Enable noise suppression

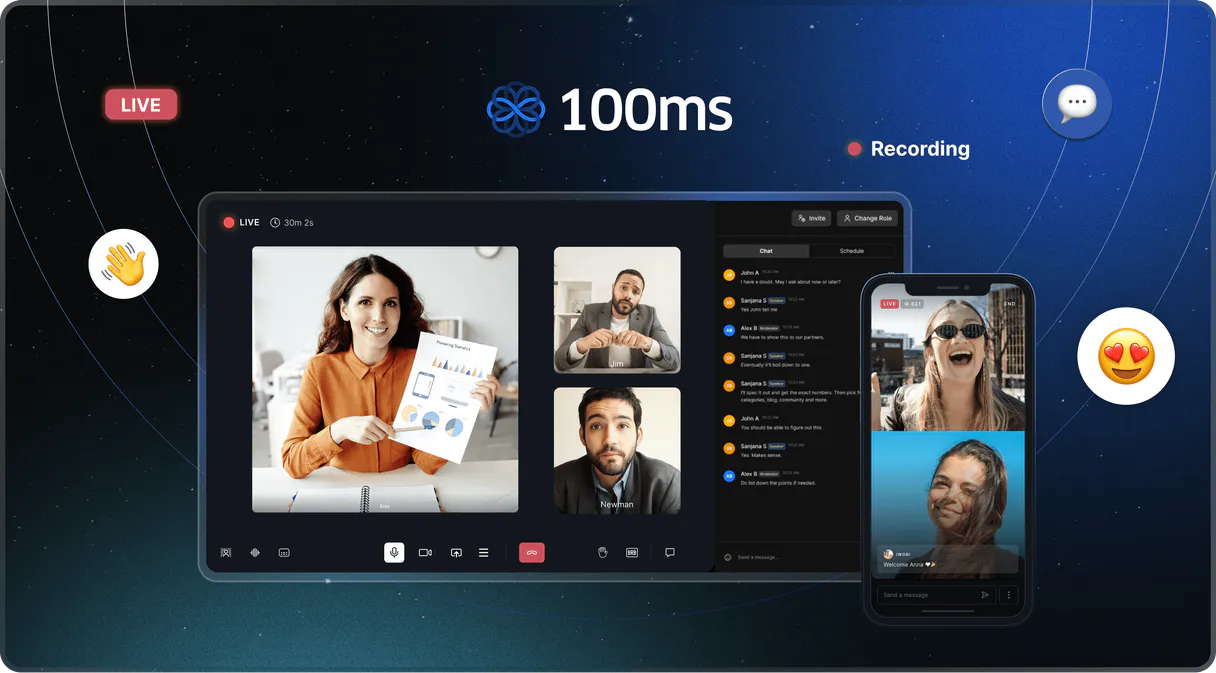tap(254, 552)
